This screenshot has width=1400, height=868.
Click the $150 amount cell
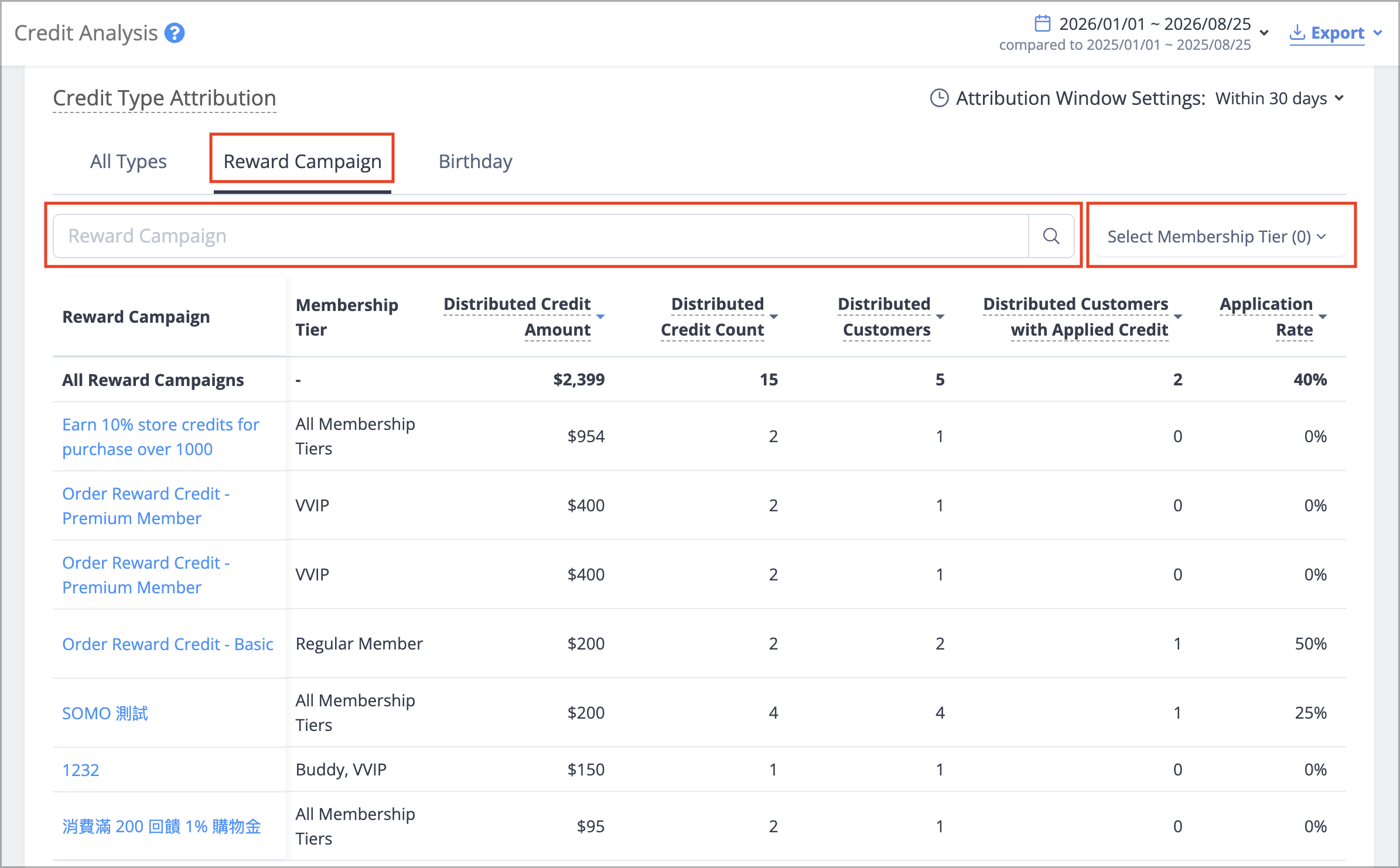coord(586,770)
